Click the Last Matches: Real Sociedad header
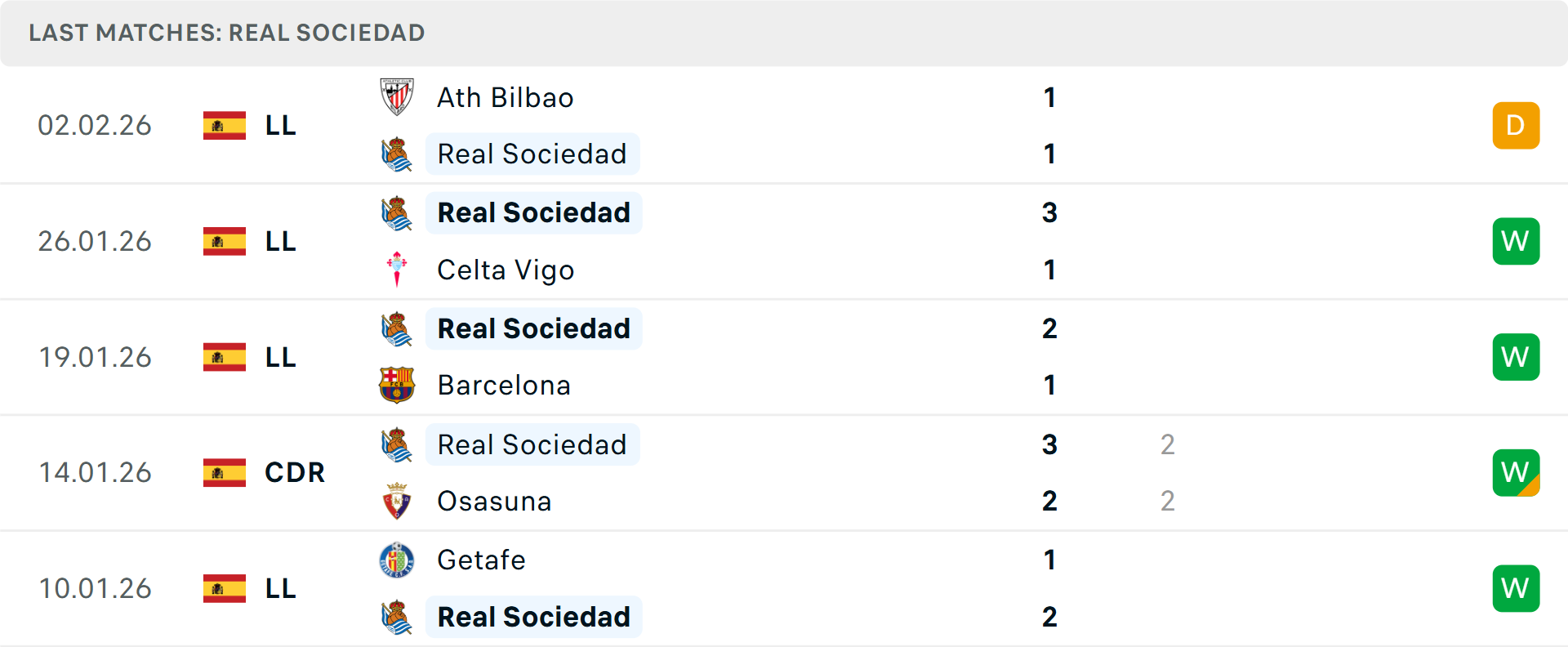This screenshot has width=1568, height=647. [x=226, y=33]
